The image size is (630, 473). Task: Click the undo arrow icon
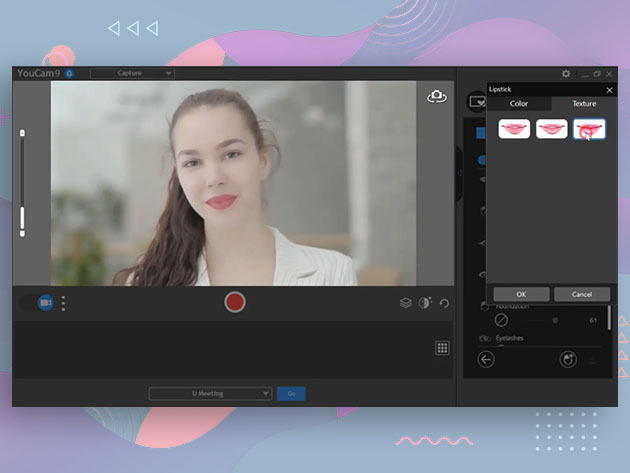click(x=444, y=303)
